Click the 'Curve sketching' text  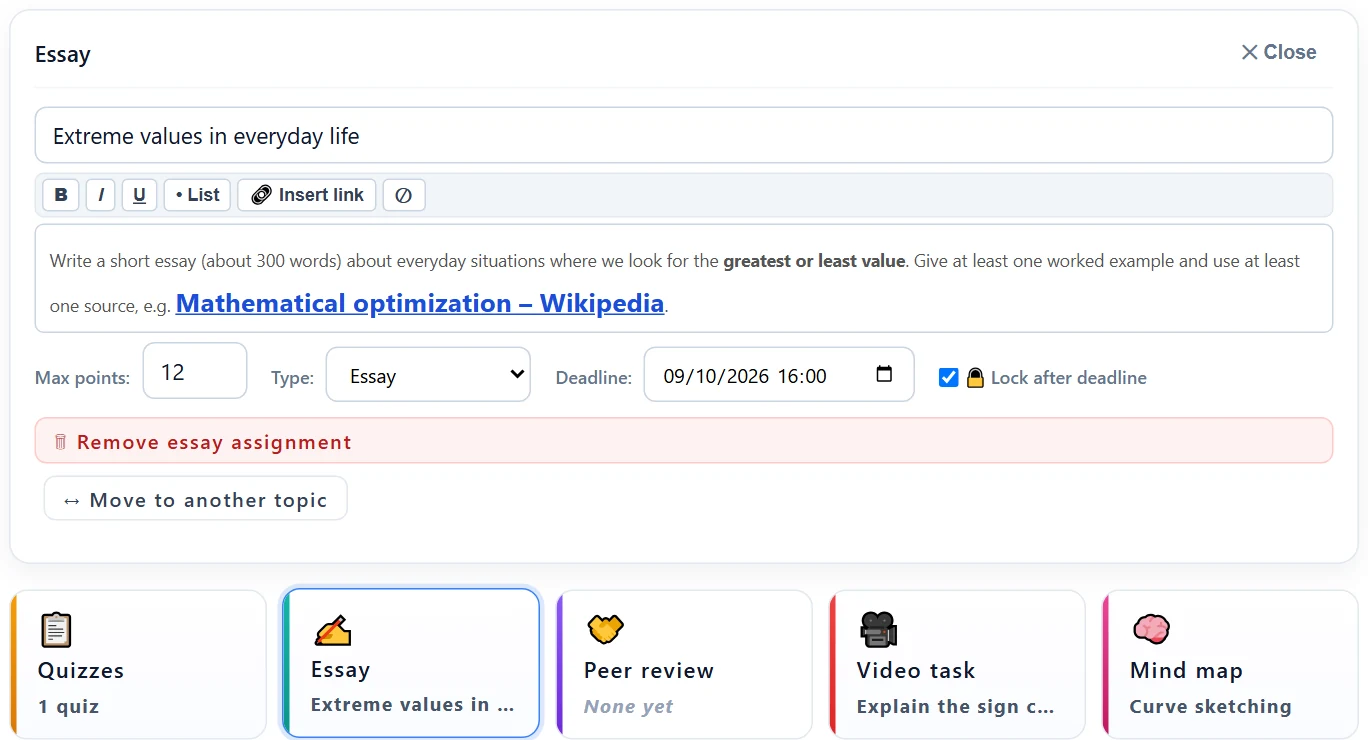click(1210, 707)
